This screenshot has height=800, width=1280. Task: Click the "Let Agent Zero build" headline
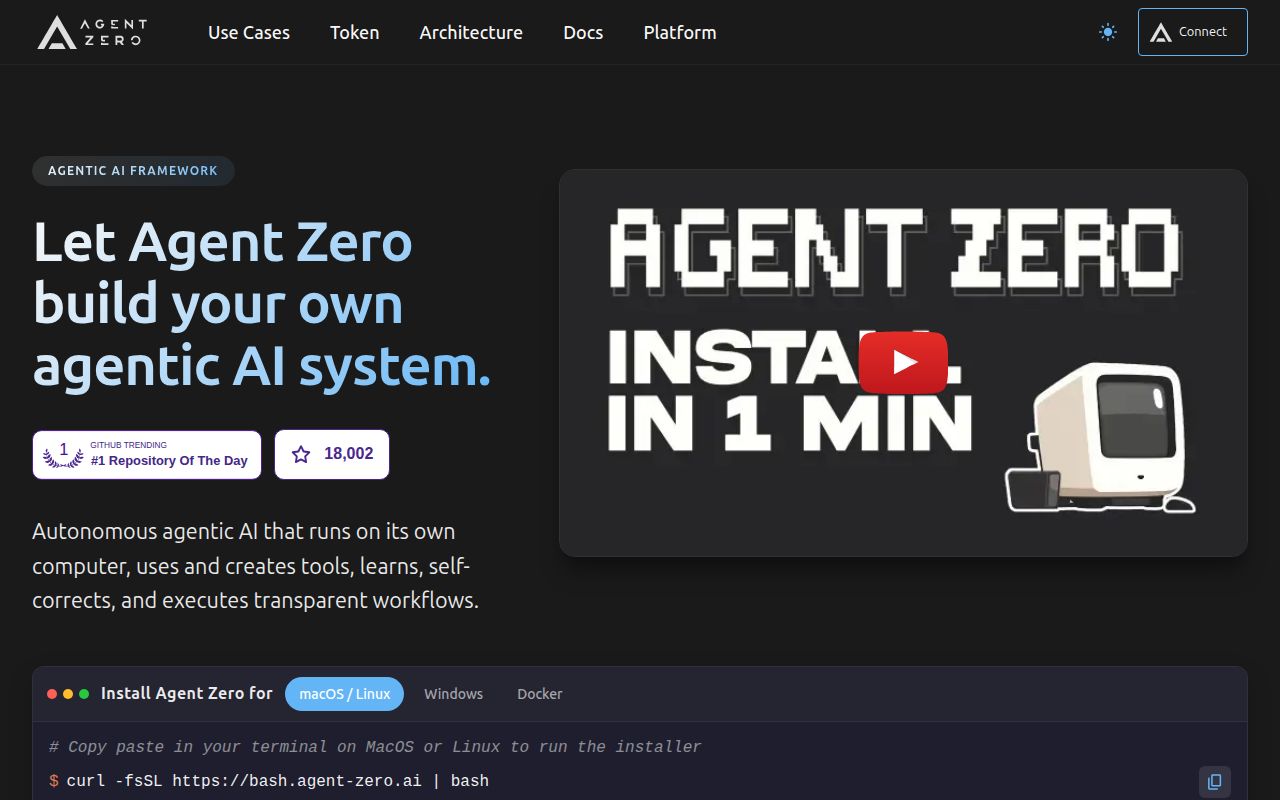(x=262, y=304)
